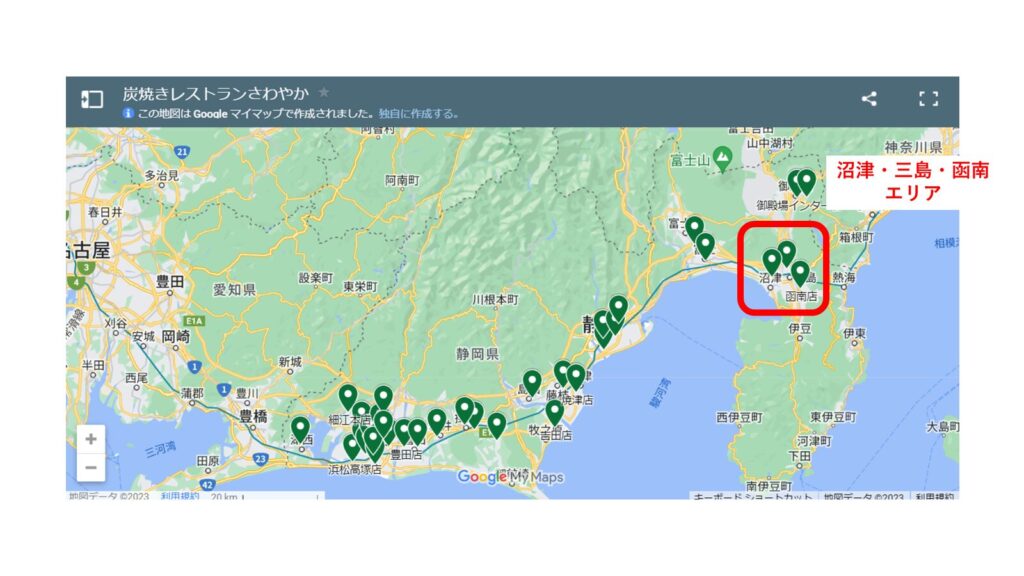This screenshot has height=576, width=1024.
Task: Click the 西伊豆町 town label
Action: [x=739, y=417]
